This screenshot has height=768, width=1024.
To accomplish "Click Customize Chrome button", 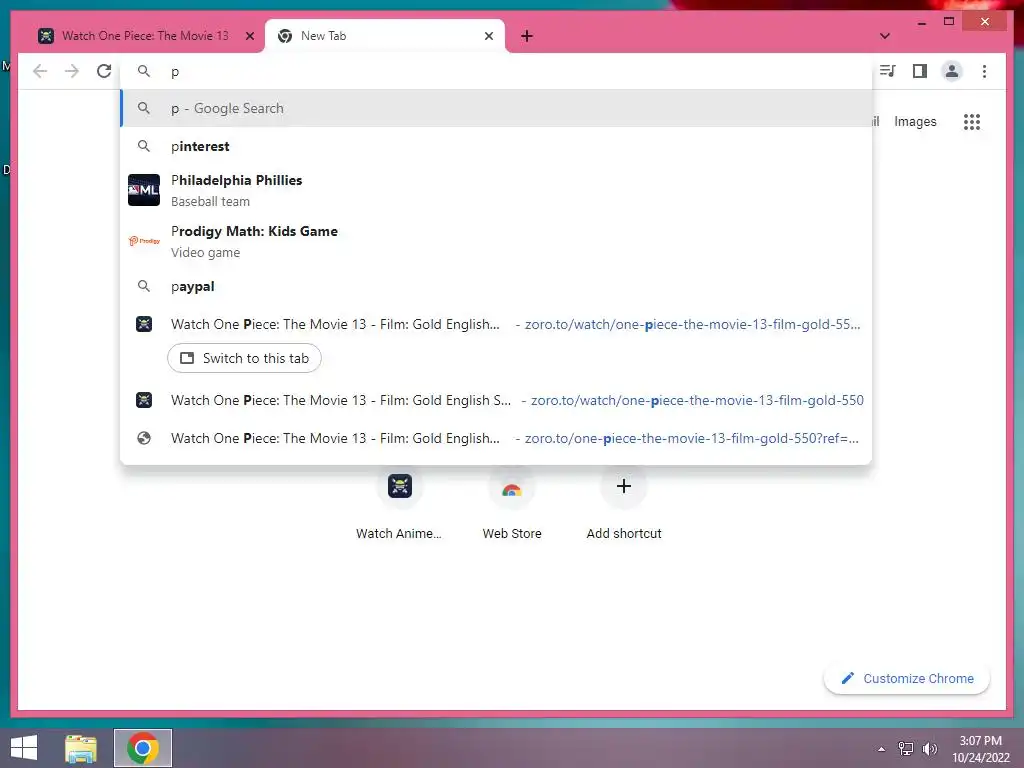I will [x=907, y=679].
